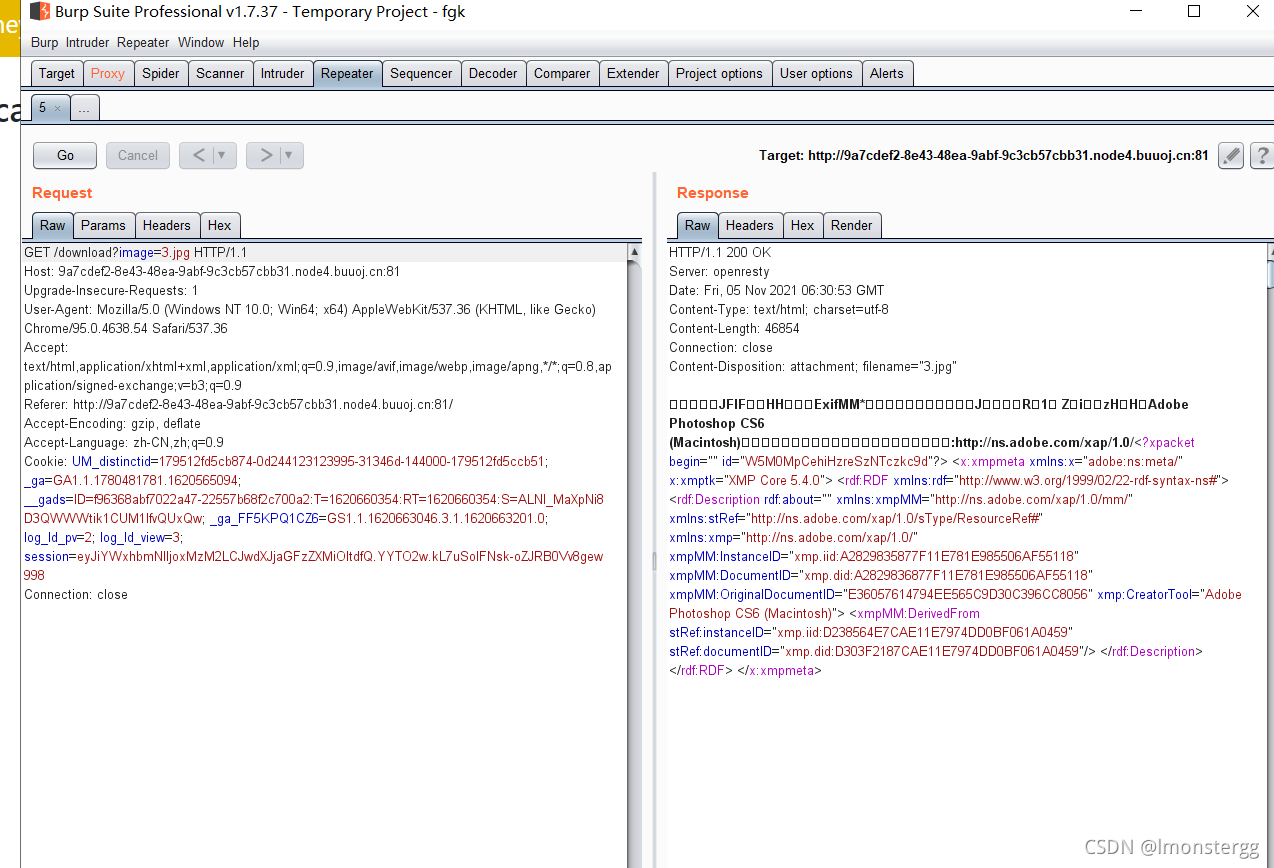Click the session cookie value text

(x=314, y=566)
